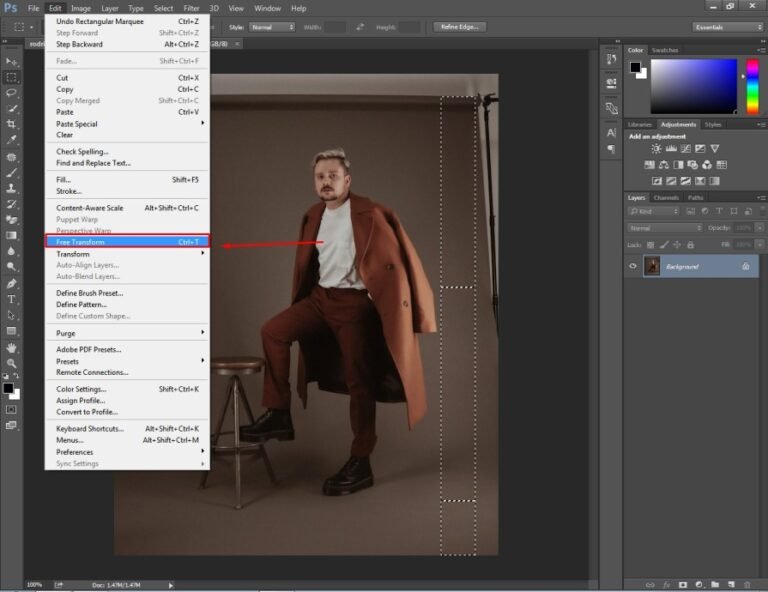
Task: Expand the Paste Special submenu
Action: pos(128,124)
